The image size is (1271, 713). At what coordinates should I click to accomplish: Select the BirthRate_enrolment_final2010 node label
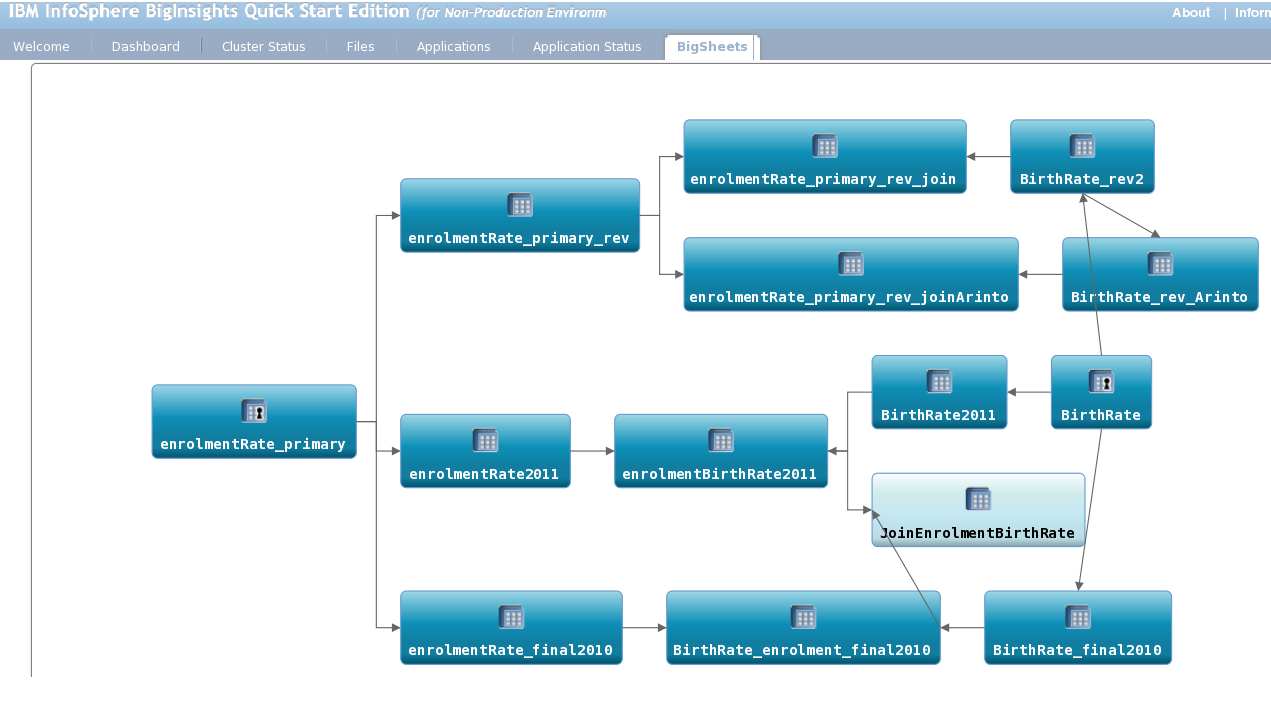pyautogui.click(x=802, y=650)
